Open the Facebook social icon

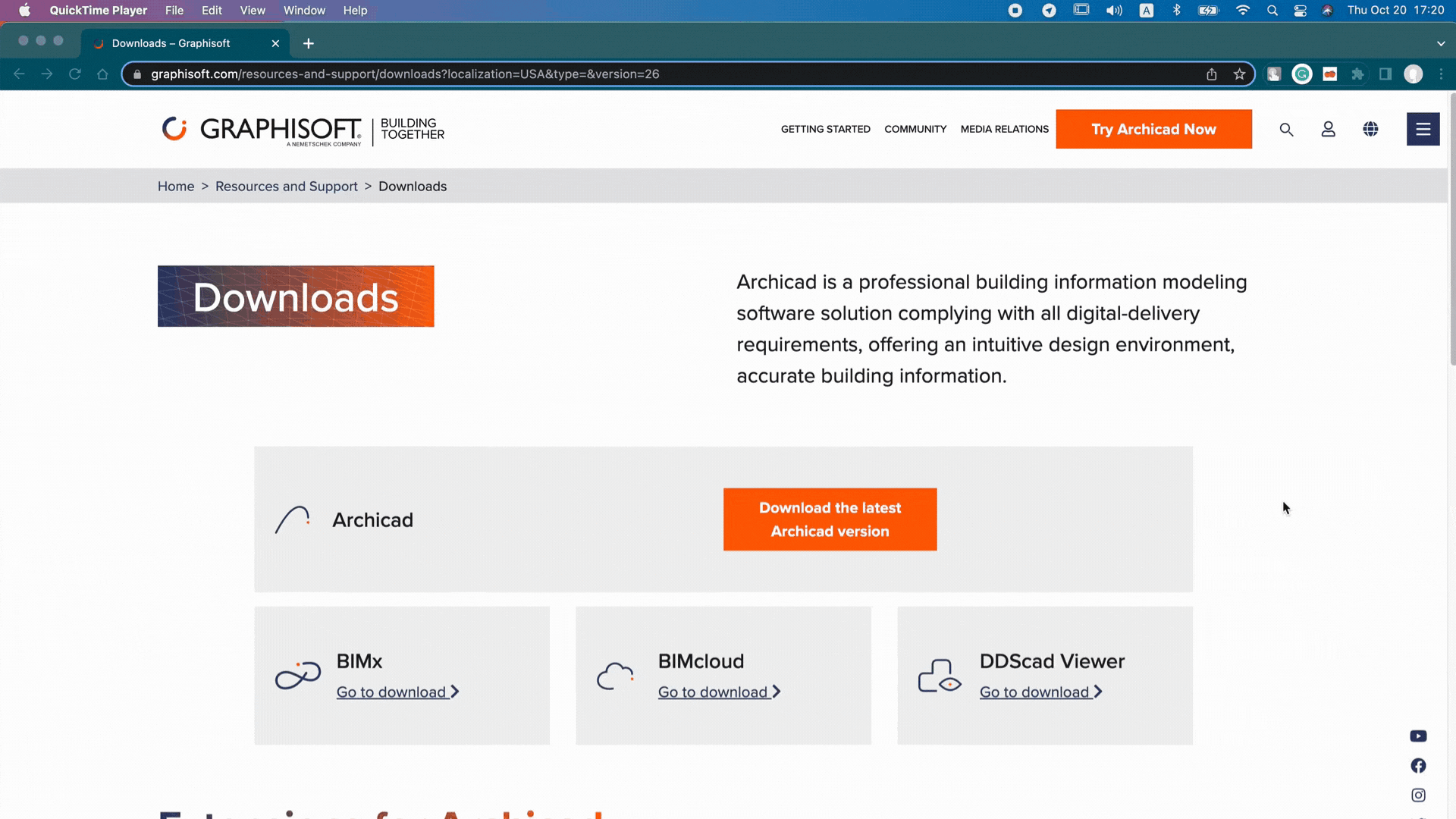pyautogui.click(x=1418, y=766)
